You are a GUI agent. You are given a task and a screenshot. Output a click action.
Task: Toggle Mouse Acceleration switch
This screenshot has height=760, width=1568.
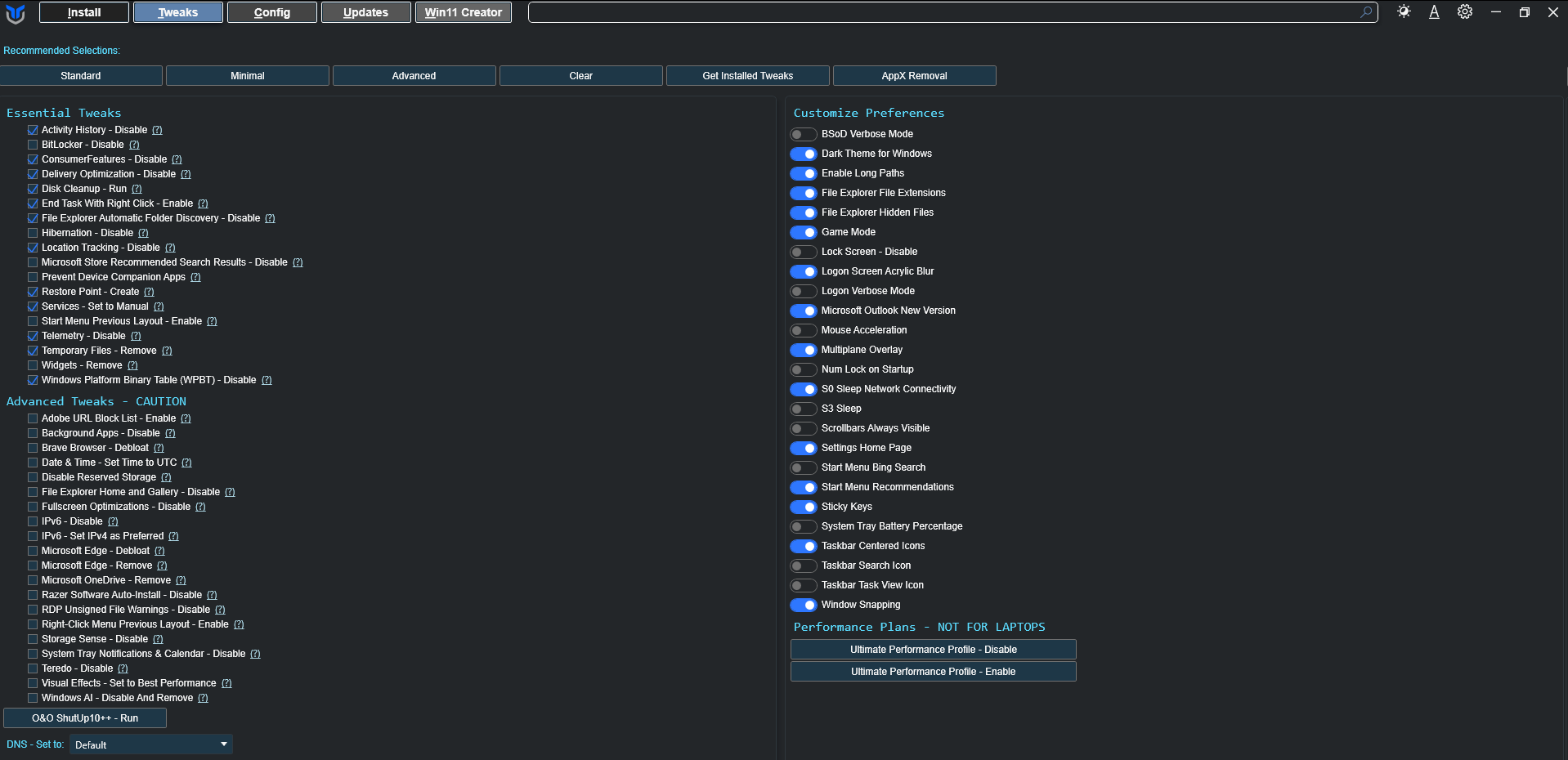(804, 330)
